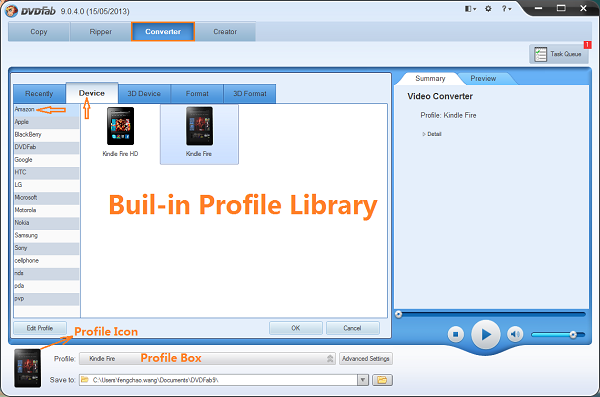The height and width of the screenshot is (397, 600).
Task: Click the Edit Profile button
Action: [40, 328]
